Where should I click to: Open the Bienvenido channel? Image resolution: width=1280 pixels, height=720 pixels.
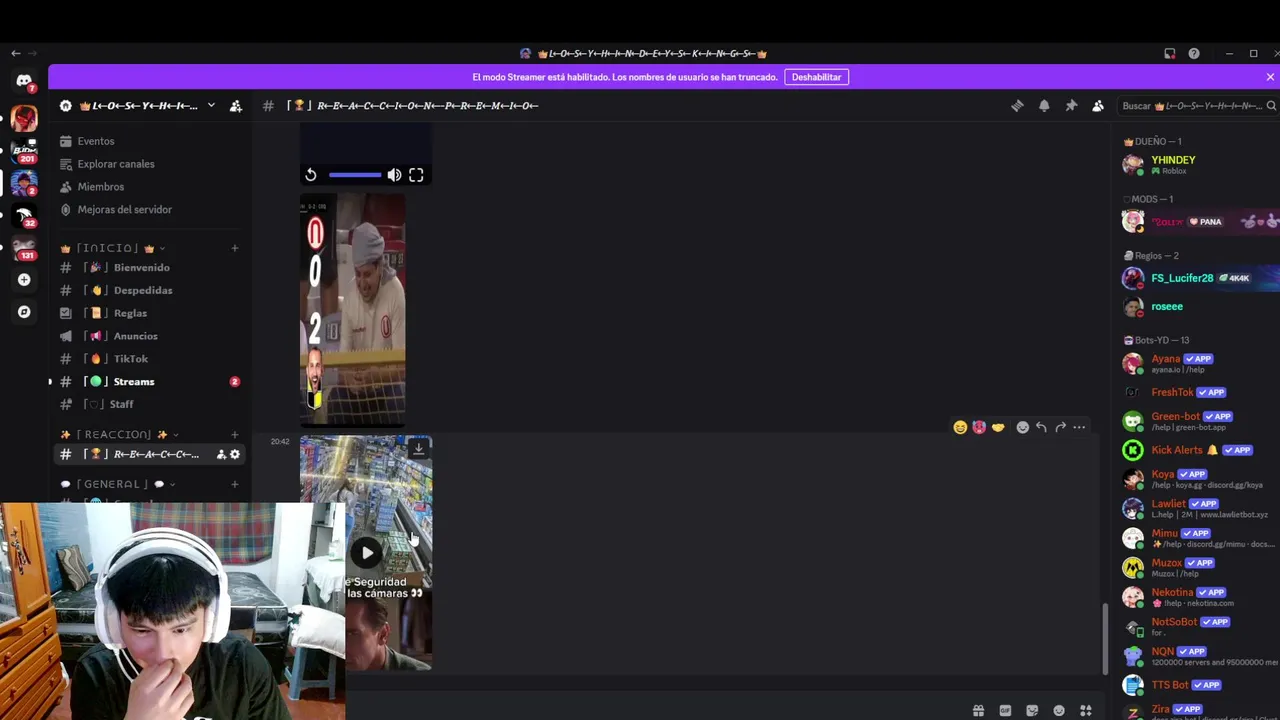[150, 267]
